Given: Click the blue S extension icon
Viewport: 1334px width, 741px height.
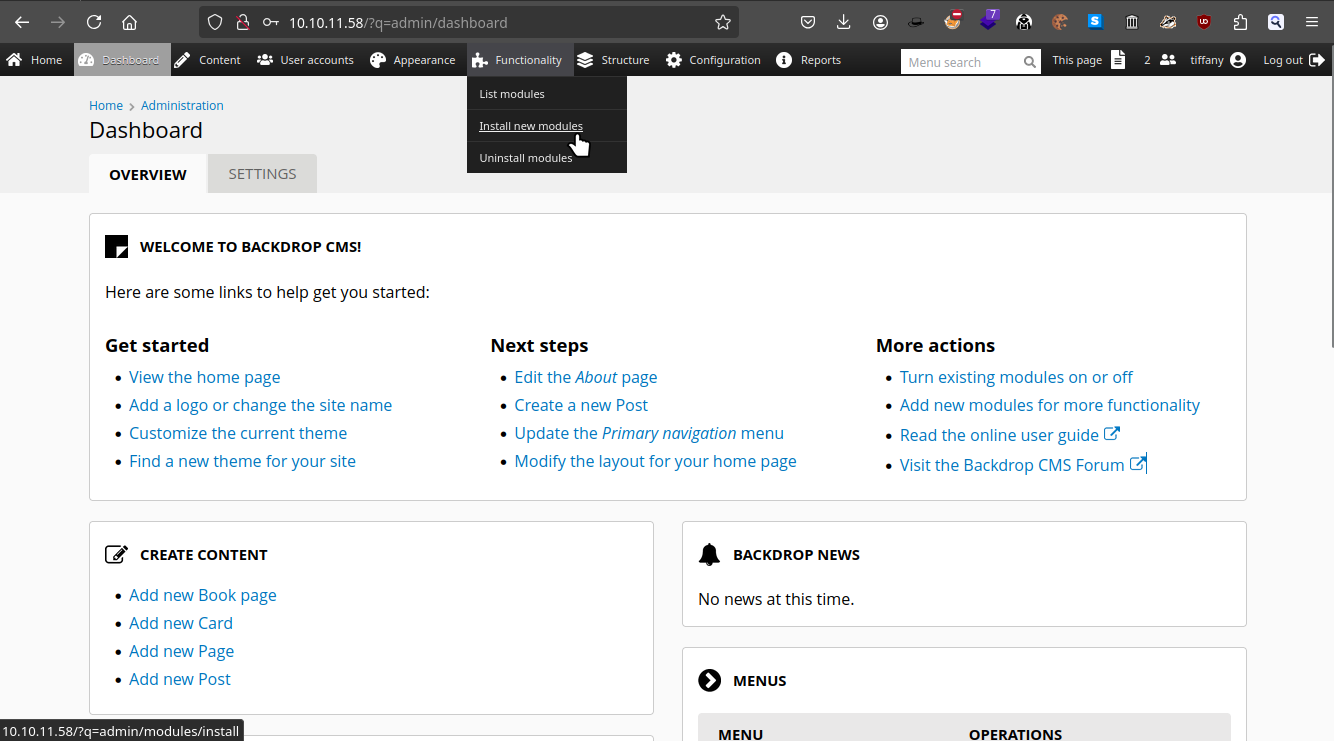Looking at the screenshot, I should 1096,22.
